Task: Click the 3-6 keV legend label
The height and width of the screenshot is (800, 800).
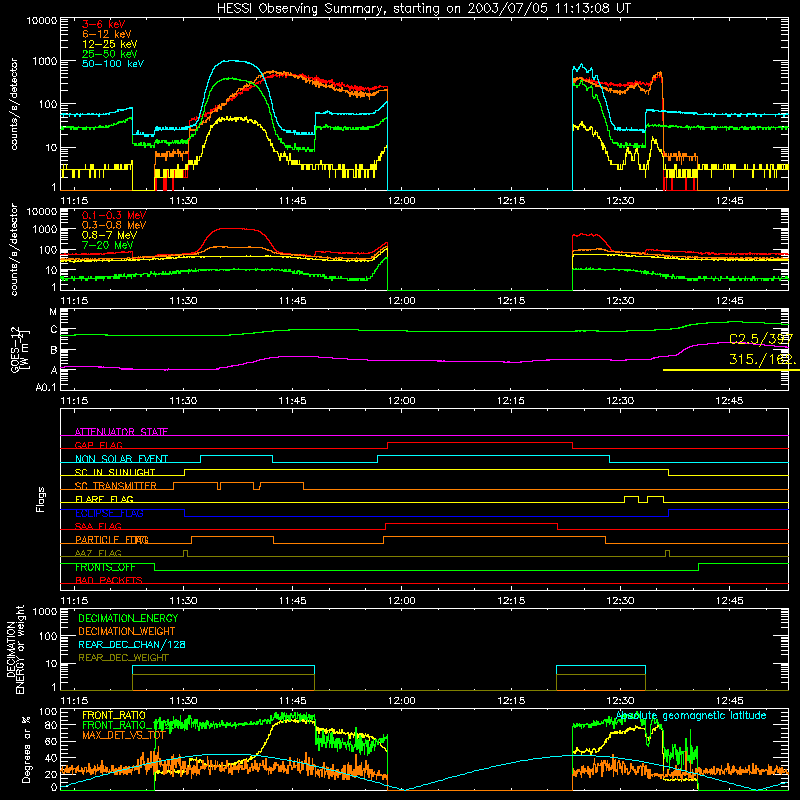Action: (x=103, y=24)
